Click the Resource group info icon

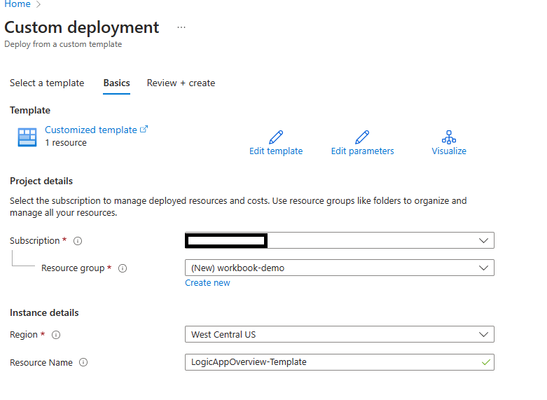(x=122, y=268)
